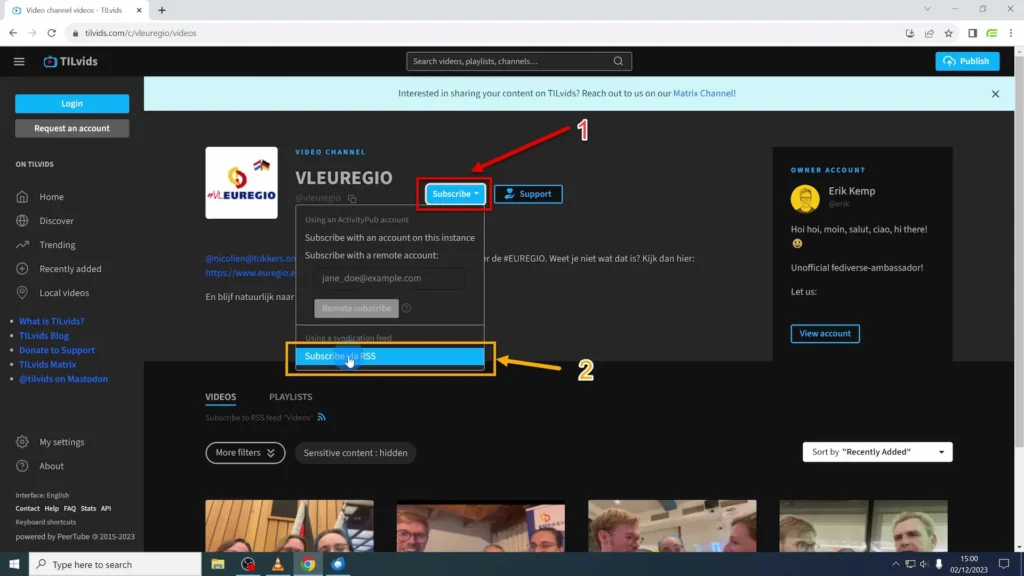
Task: Open @tilvids on Mastodon link
Action: coord(63,379)
